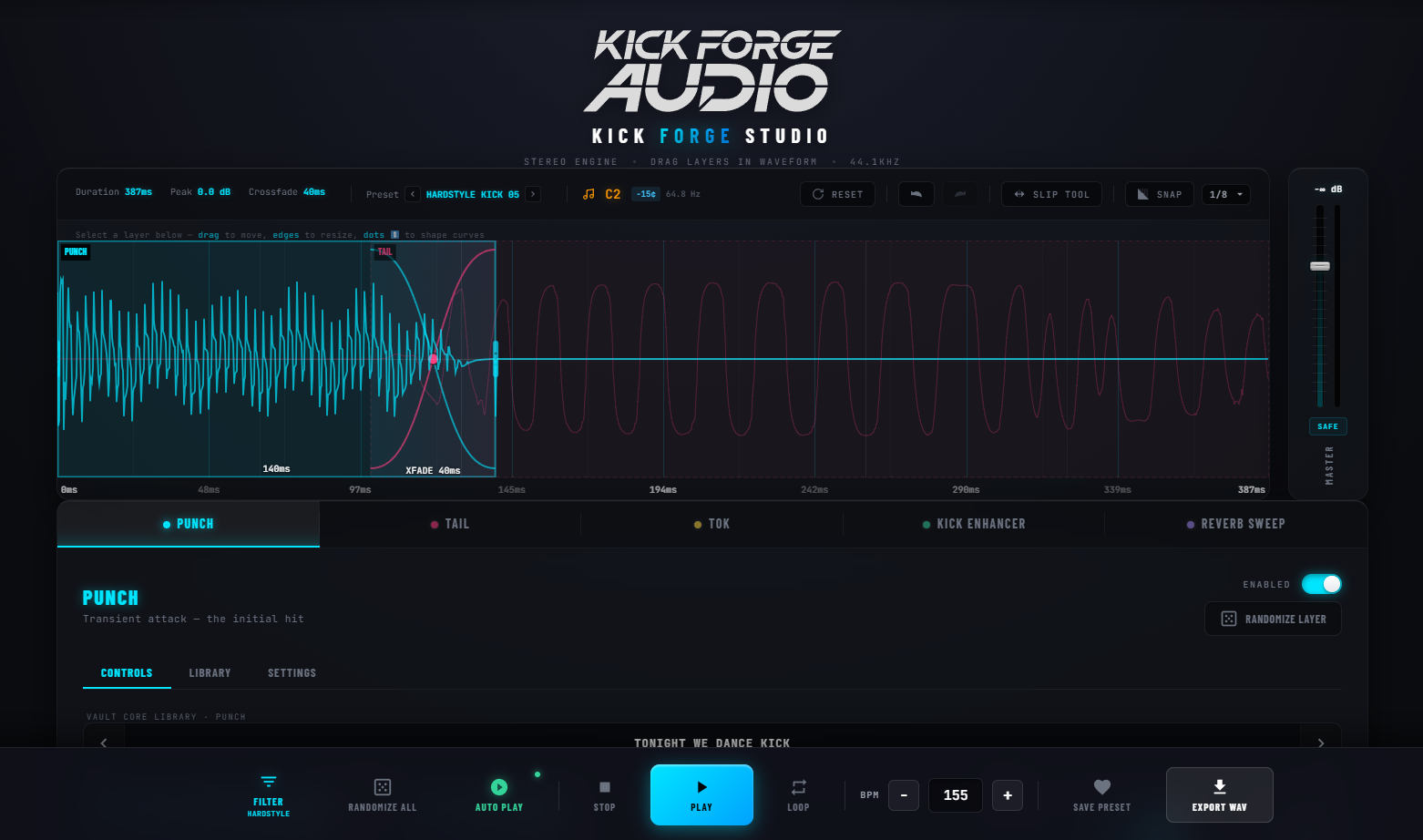This screenshot has width=1423, height=840.
Task: Click the pink crossfade curve dot
Action: pos(434,359)
